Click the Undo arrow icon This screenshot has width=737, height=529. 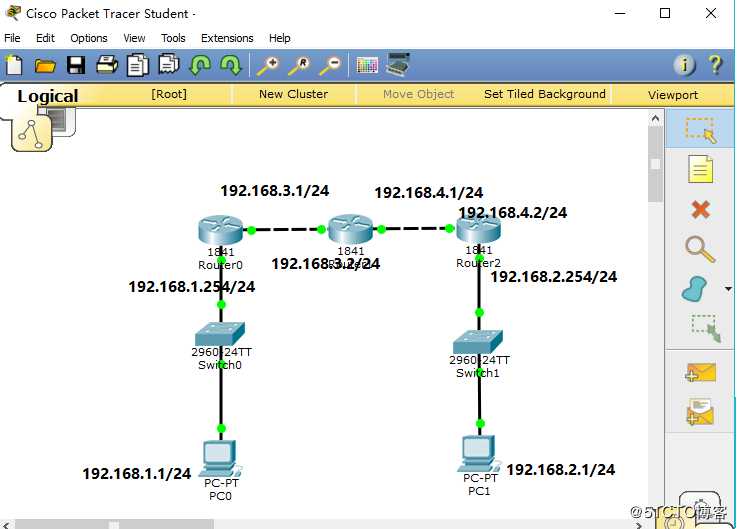(x=200, y=65)
